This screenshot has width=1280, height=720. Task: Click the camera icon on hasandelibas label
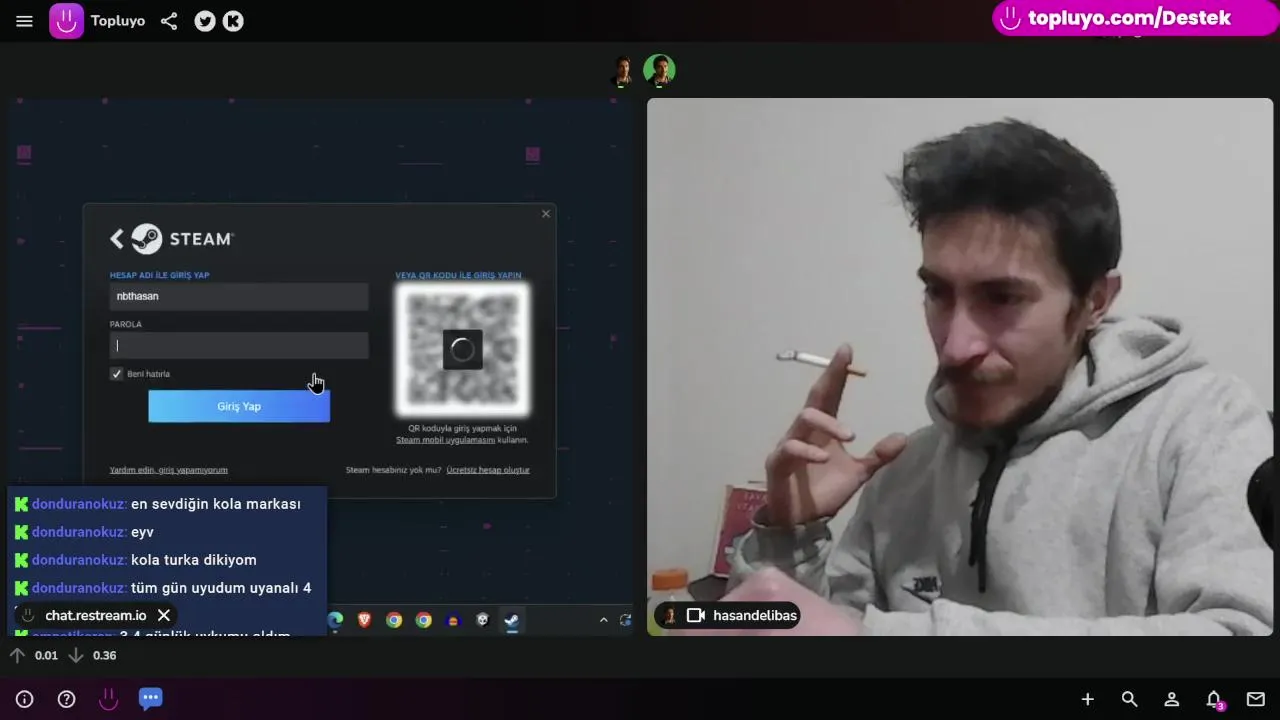point(696,615)
